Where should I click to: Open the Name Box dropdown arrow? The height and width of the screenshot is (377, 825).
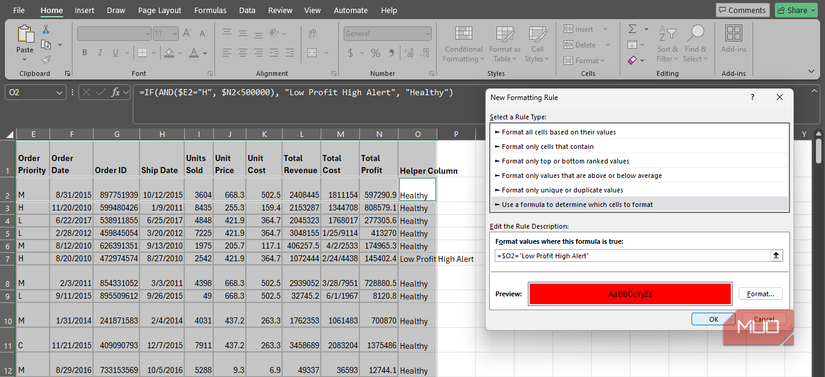point(59,93)
